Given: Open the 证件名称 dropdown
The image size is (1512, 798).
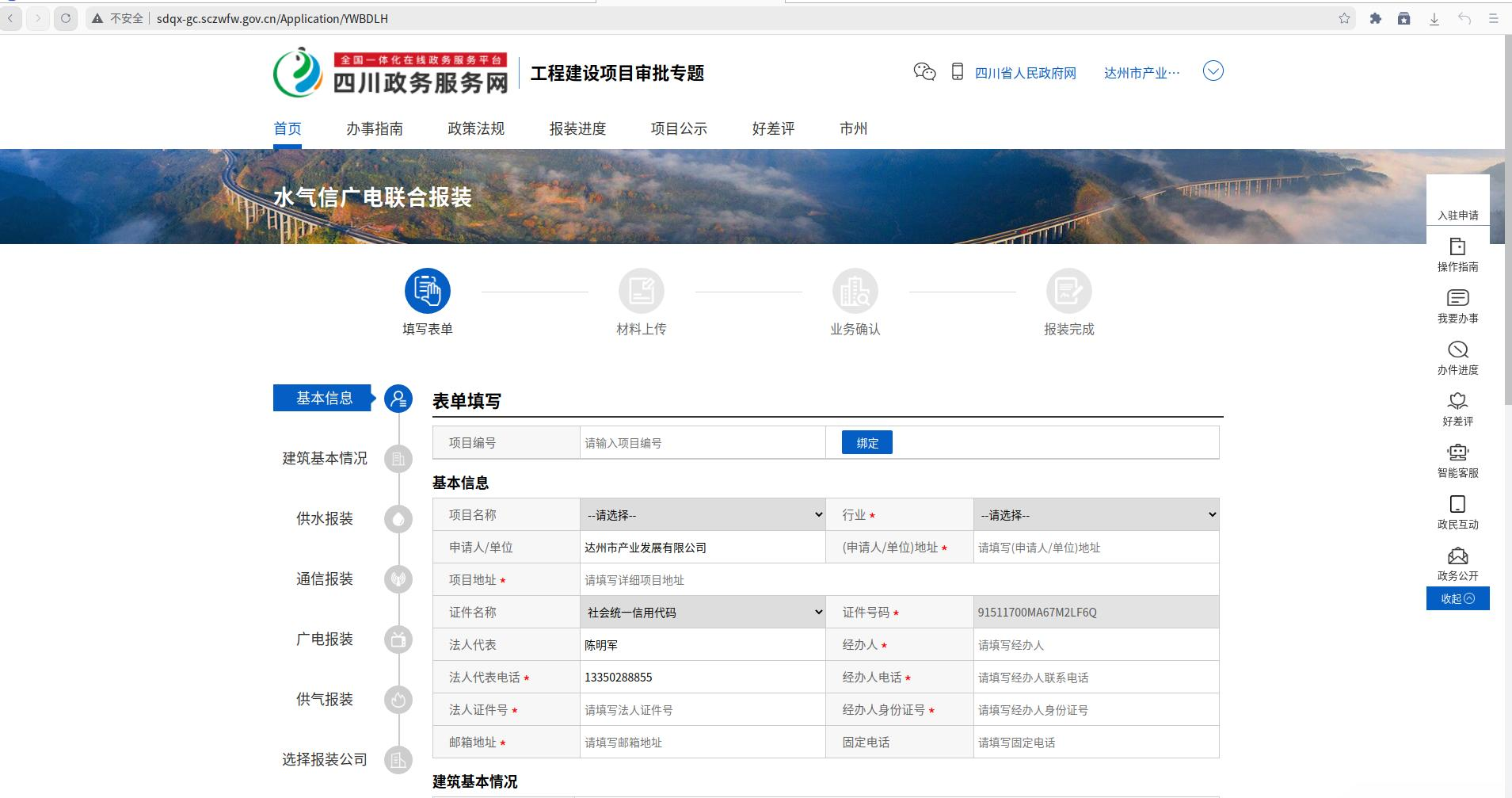Looking at the screenshot, I should (x=703, y=613).
